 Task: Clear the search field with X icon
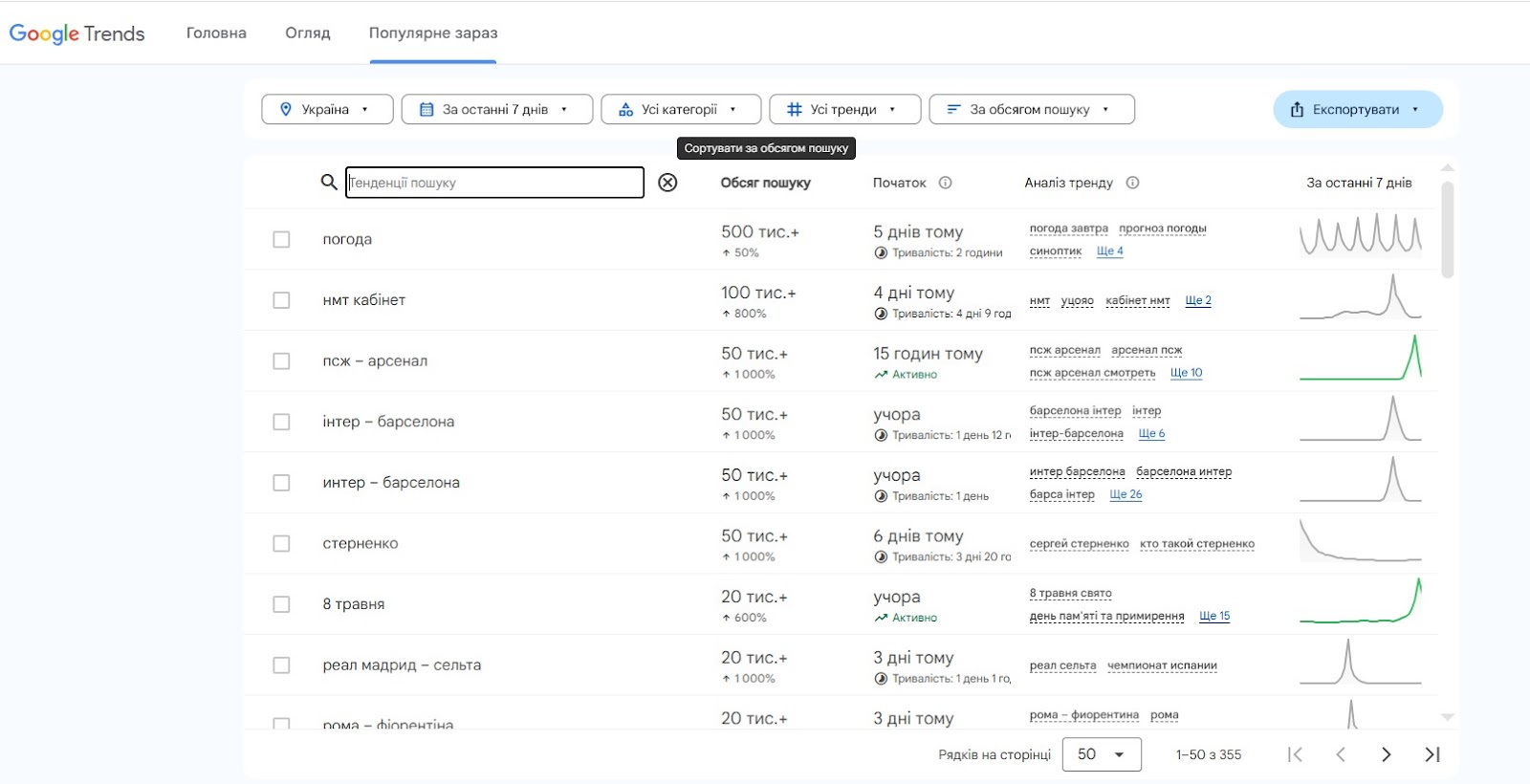667,183
